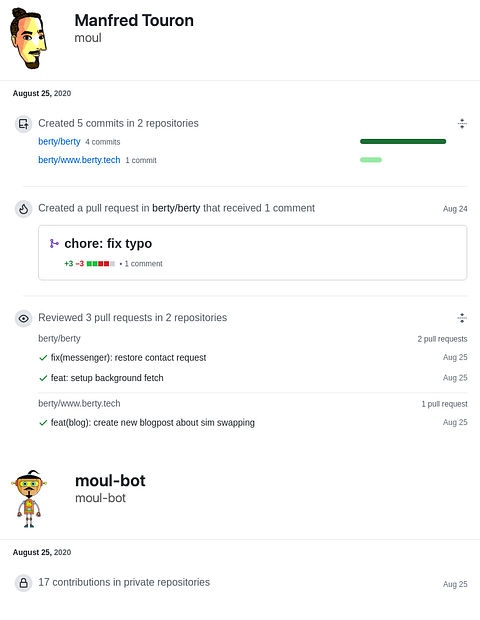The height and width of the screenshot is (620, 480).
Task: Click the purple merged pull request icon
Action: point(54,243)
